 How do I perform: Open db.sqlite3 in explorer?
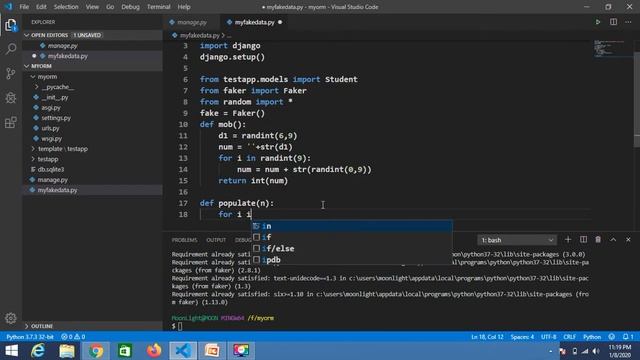click(92, 169)
